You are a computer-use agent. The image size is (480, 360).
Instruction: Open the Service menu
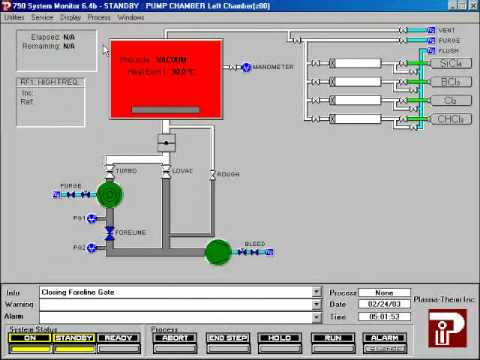point(42,17)
